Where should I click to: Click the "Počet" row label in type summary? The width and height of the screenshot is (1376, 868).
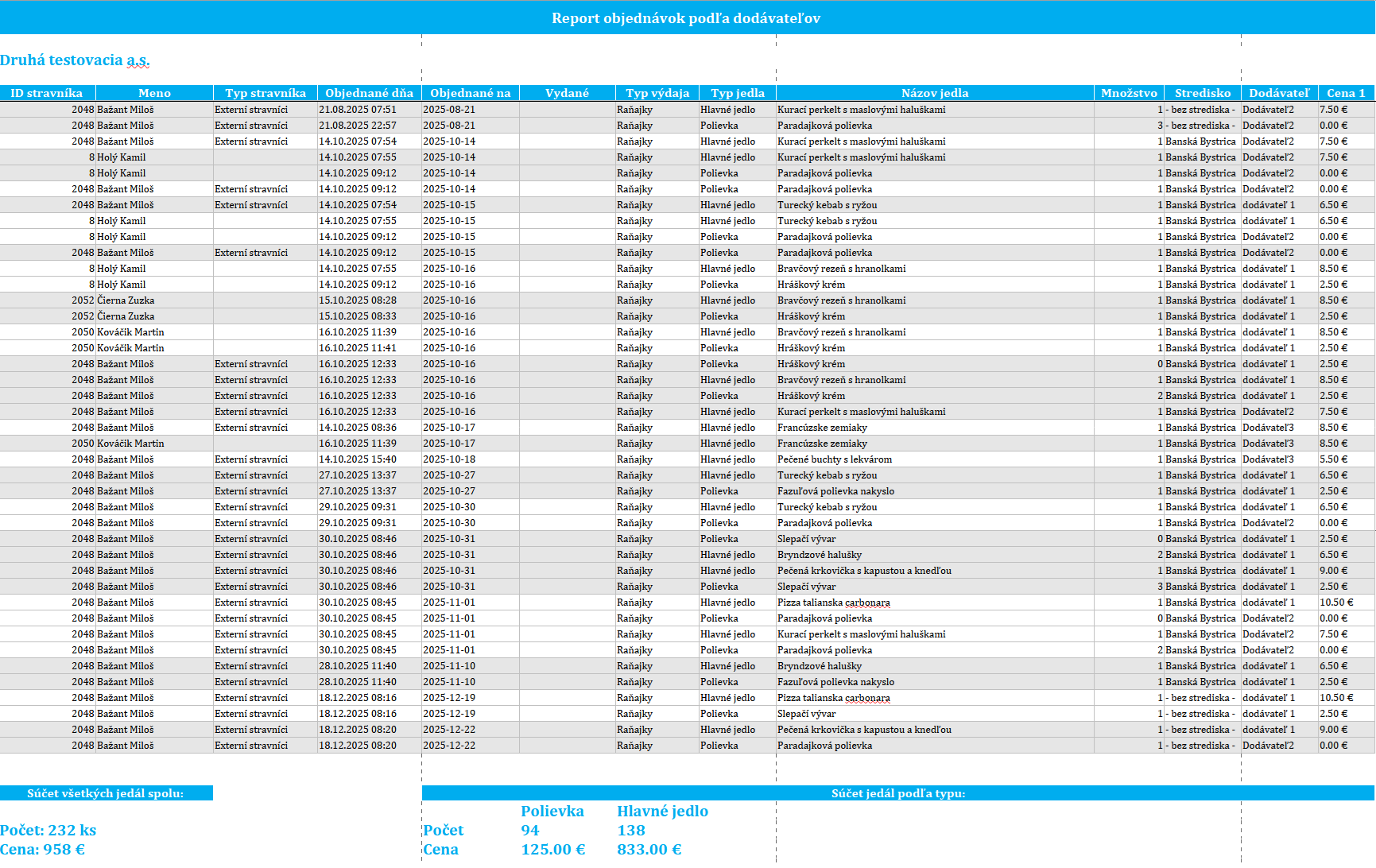444,831
